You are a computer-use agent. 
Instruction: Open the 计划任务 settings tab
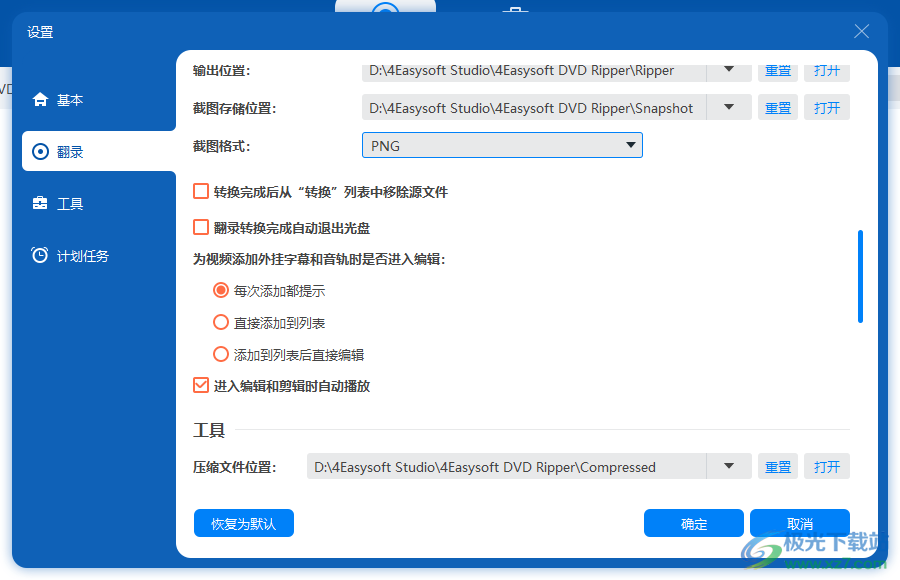coord(99,256)
